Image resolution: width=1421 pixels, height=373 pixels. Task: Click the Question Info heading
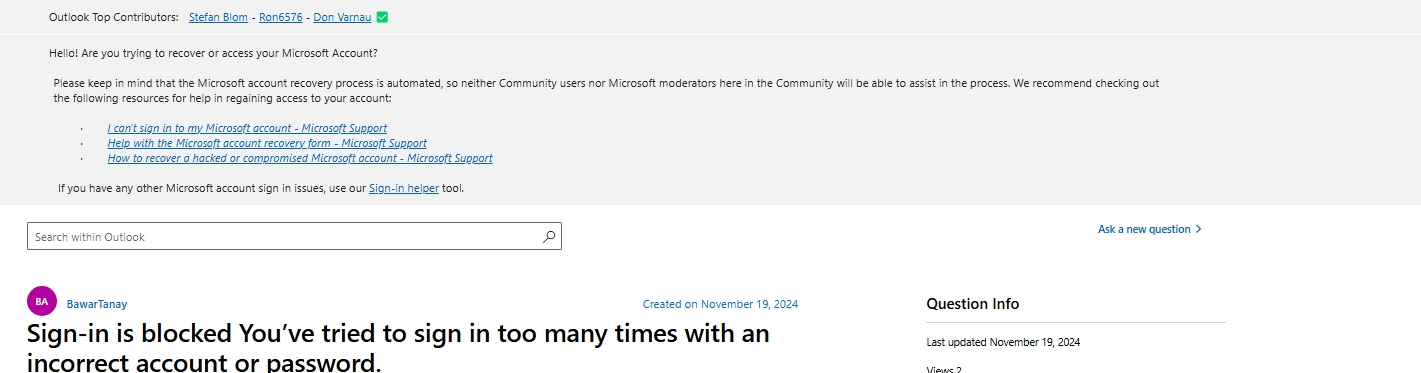[972, 304]
